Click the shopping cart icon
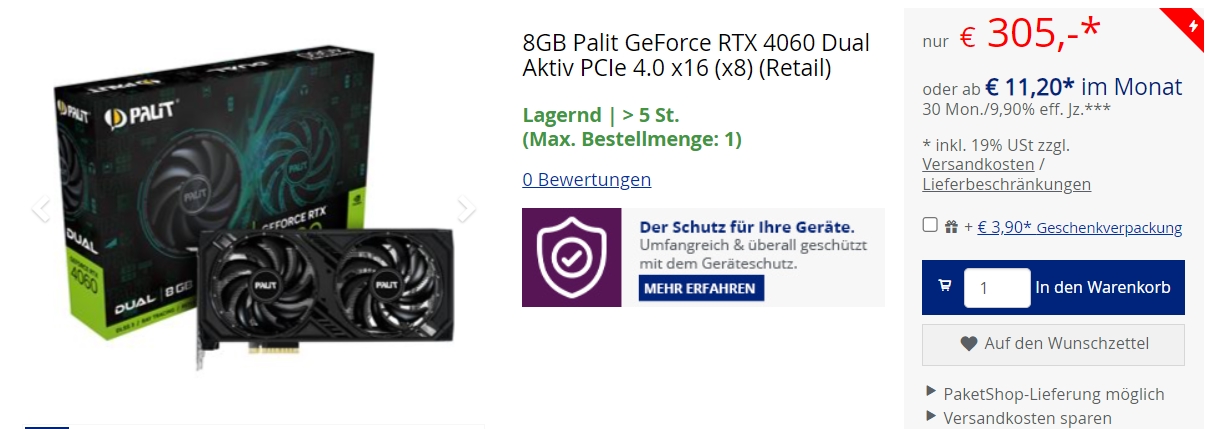The image size is (1209, 429). (945, 287)
